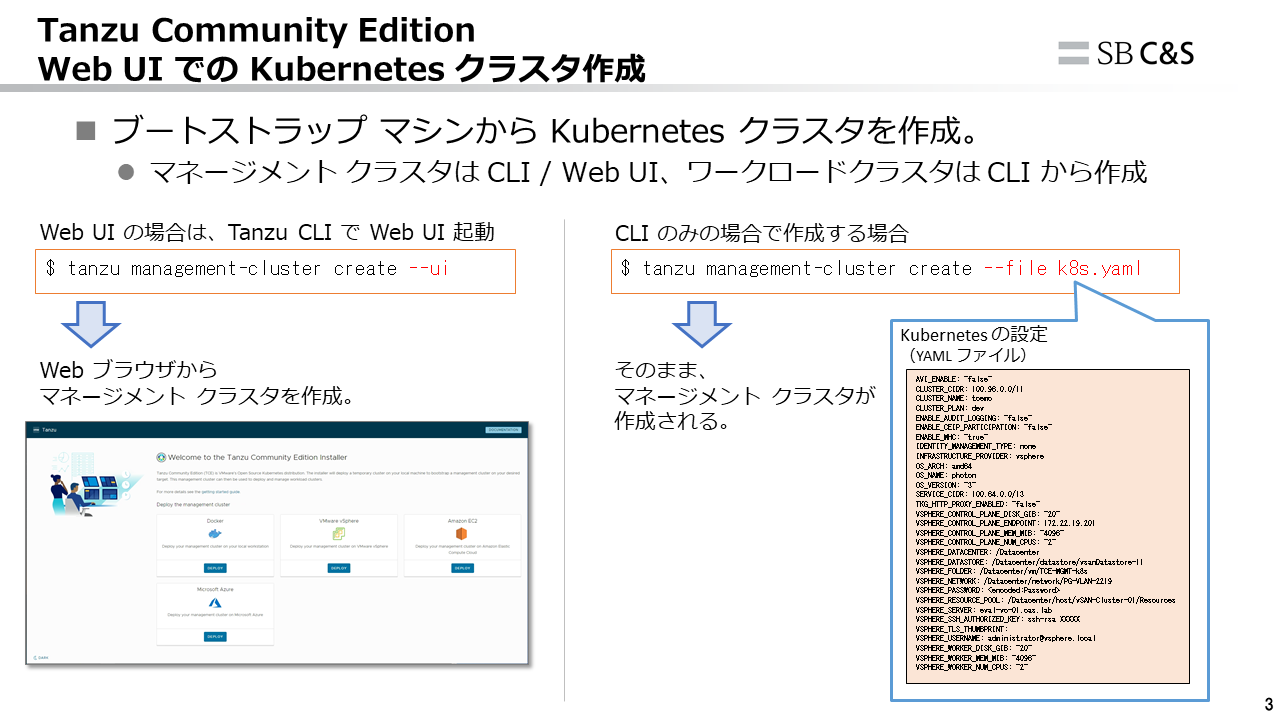Deploy management cluster on Docker
This screenshot has height=720, width=1280.
[x=215, y=568]
